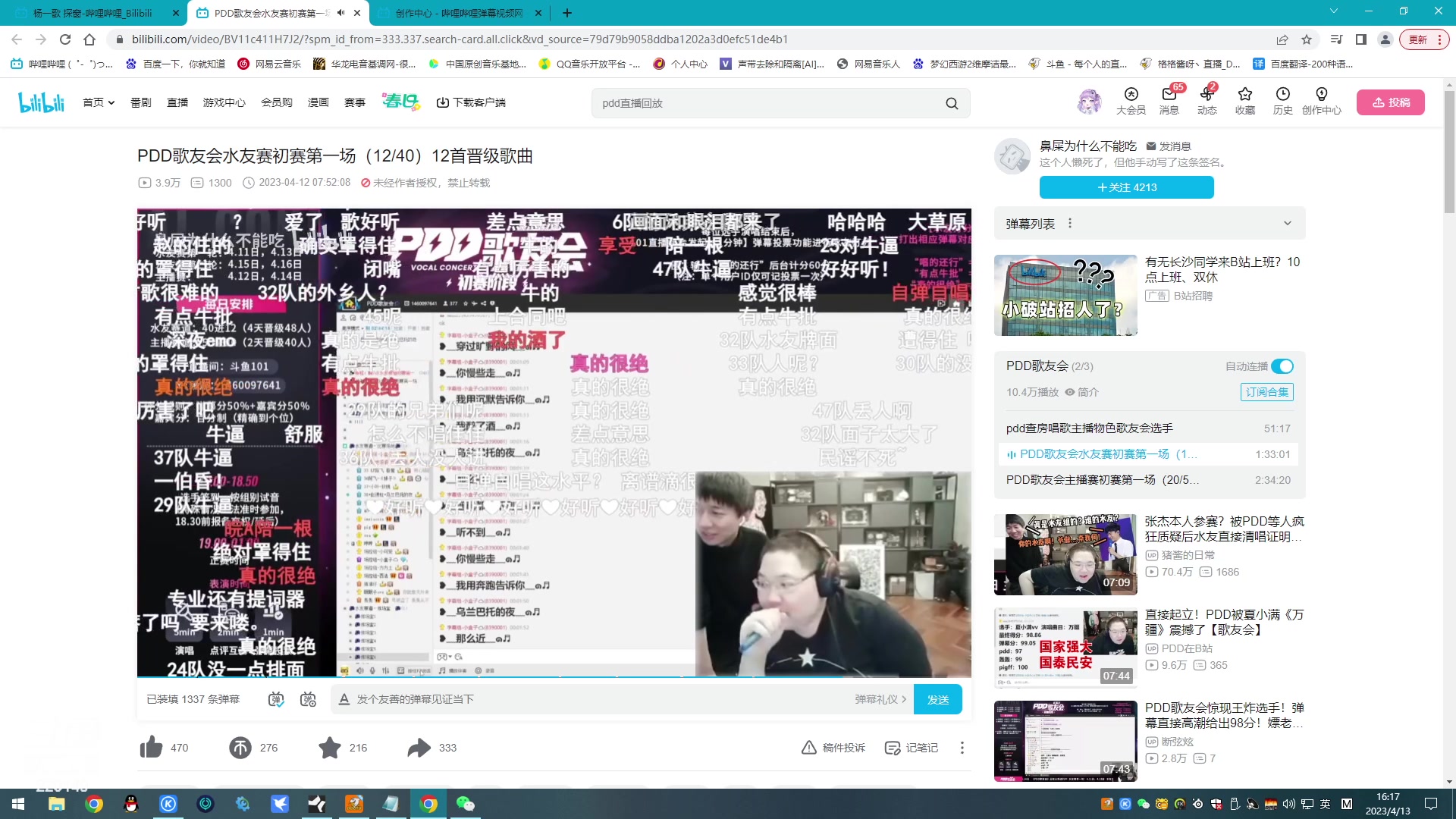1456x819 pixels.
Task: Click 下载客户端 link
Action: click(471, 102)
